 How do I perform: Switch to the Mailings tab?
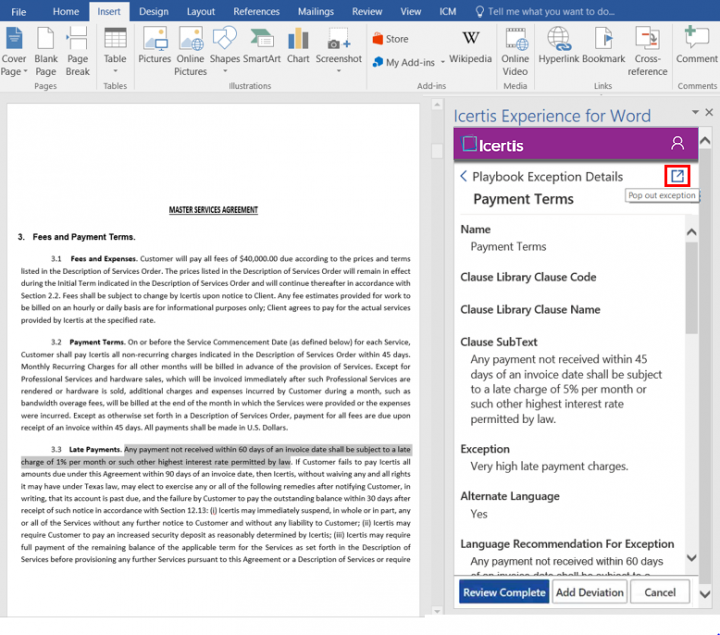pyautogui.click(x=315, y=11)
